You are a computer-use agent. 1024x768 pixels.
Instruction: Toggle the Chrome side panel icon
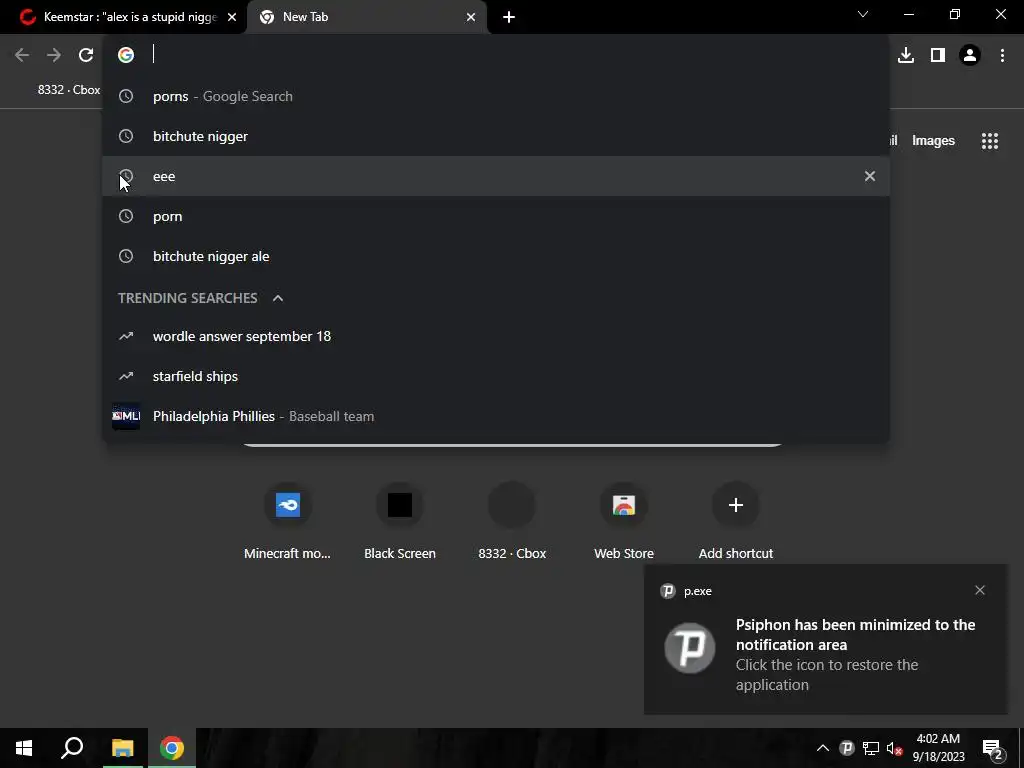[x=938, y=55]
